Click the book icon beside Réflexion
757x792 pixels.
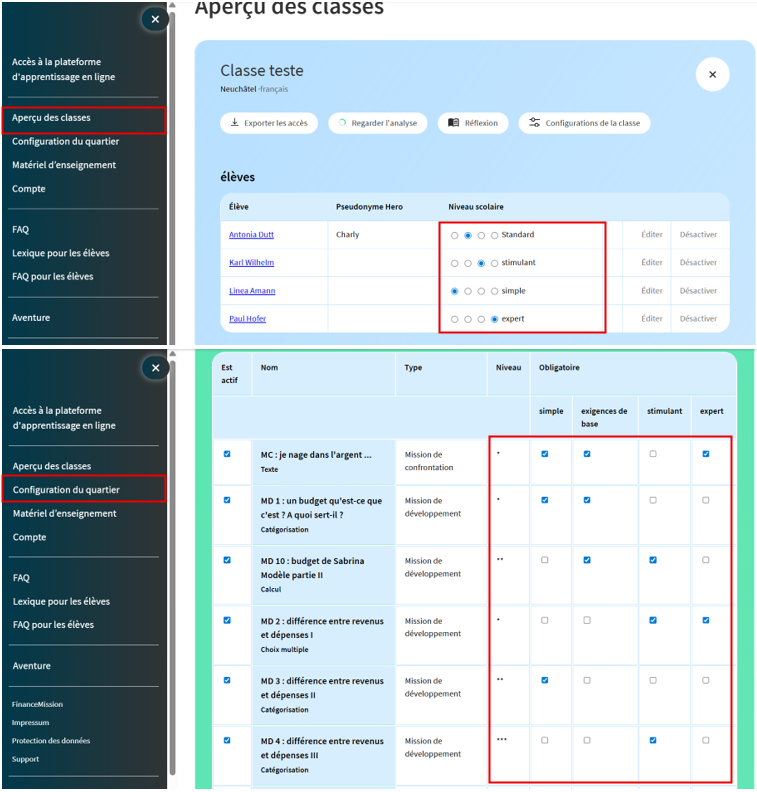coord(453,123)
